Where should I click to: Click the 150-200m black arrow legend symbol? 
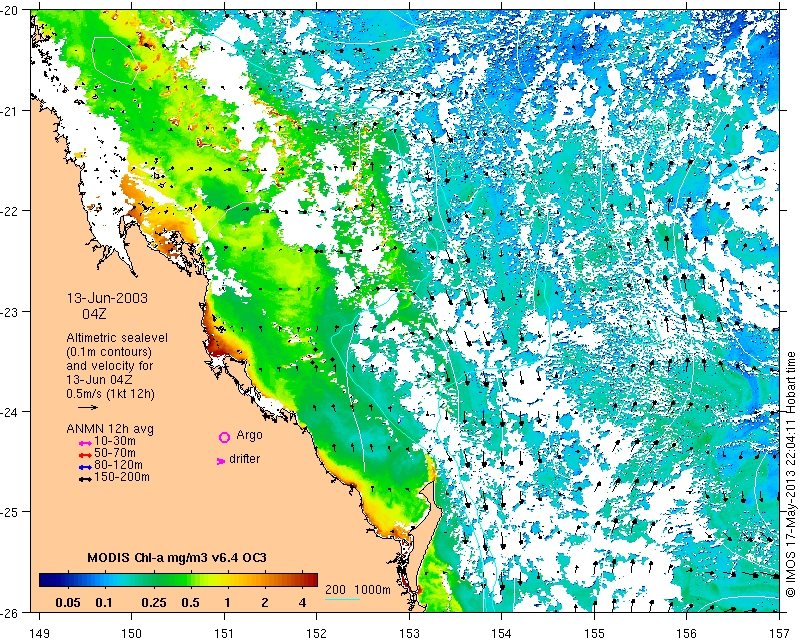pos(85,479)
